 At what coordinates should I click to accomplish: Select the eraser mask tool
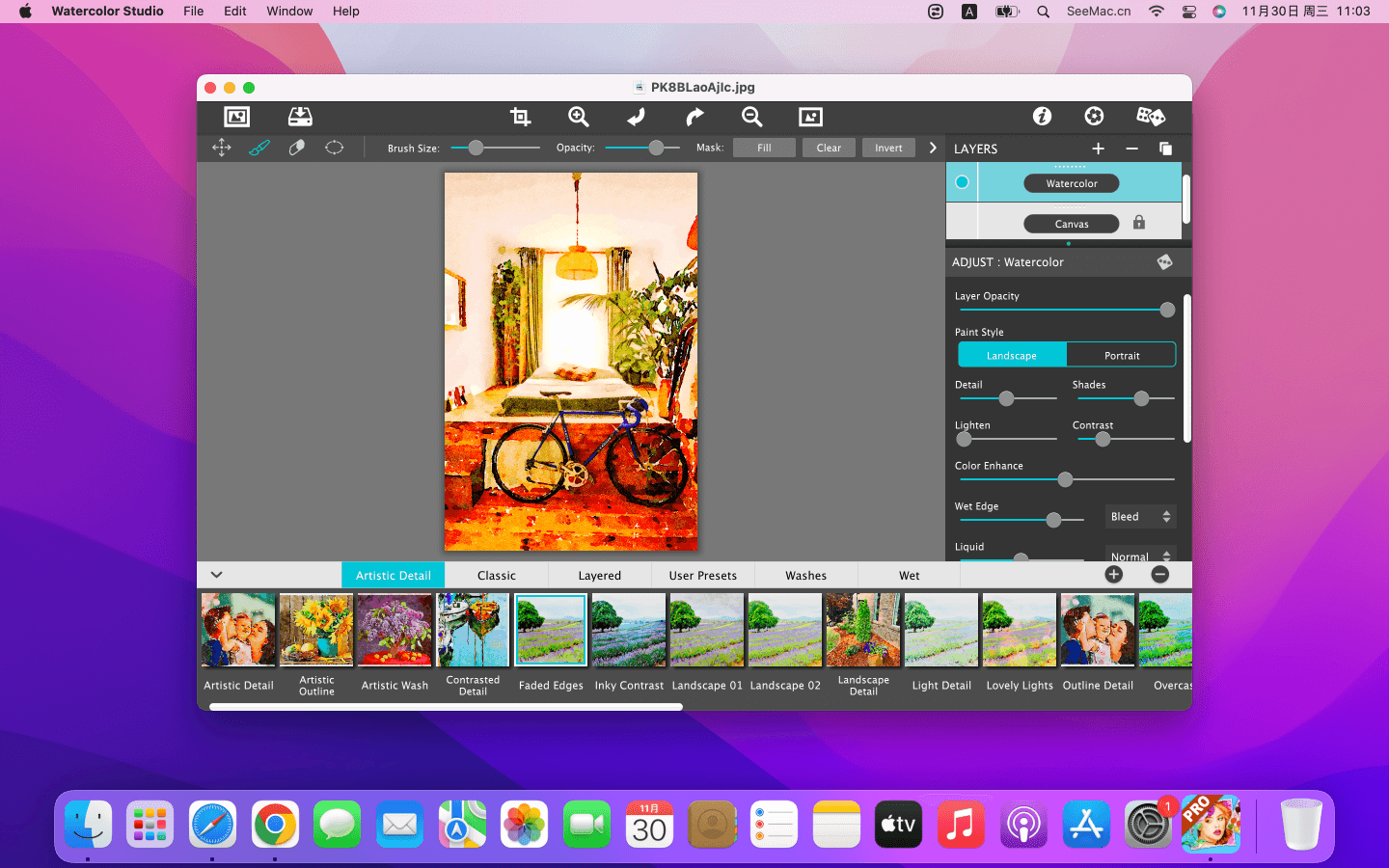[297, 148]
